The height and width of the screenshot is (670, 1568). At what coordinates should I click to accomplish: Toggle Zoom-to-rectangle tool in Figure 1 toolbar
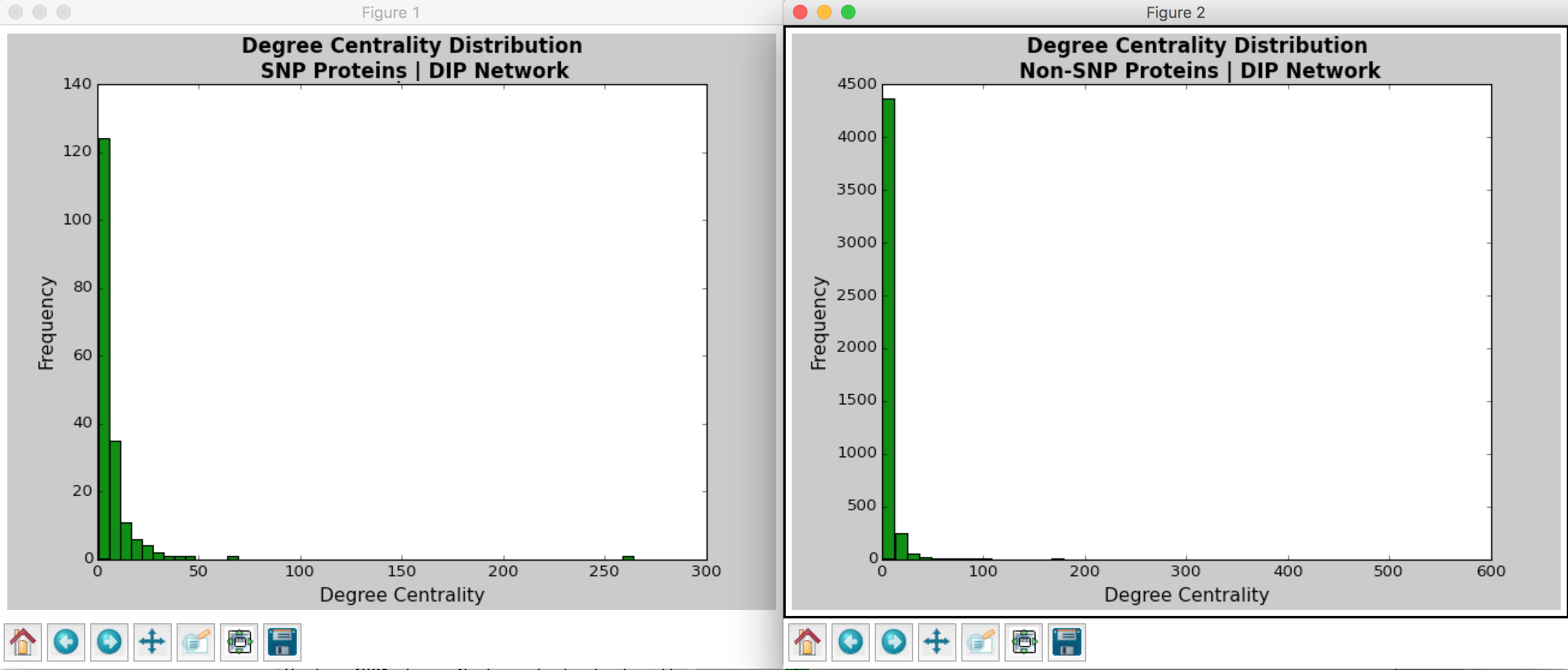pyautogui.click(x=195, y=641)
